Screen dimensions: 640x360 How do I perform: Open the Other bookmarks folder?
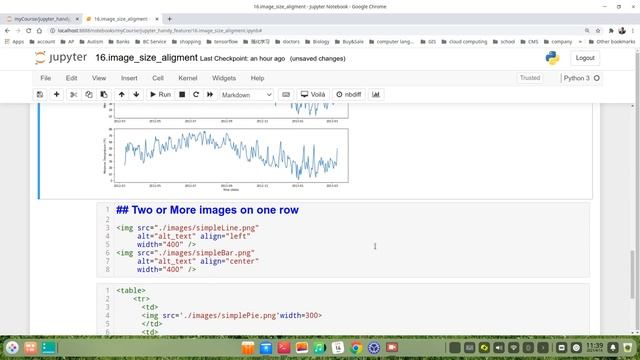(x=612, y=42)
